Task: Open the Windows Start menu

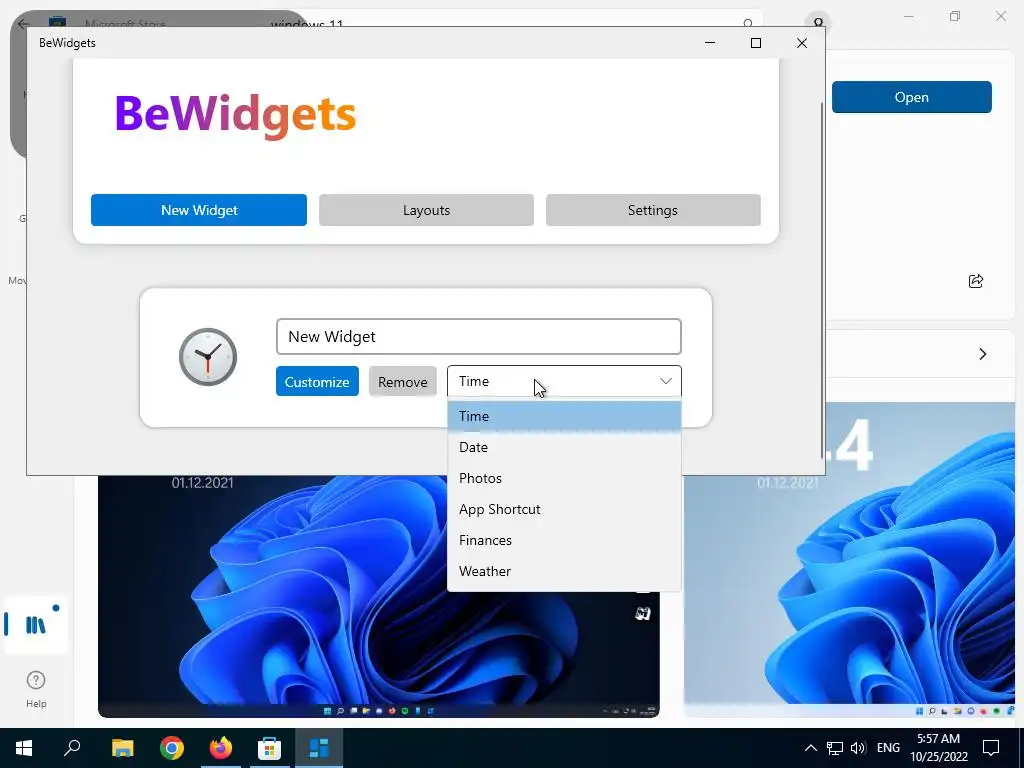Action: coord(24,748)
